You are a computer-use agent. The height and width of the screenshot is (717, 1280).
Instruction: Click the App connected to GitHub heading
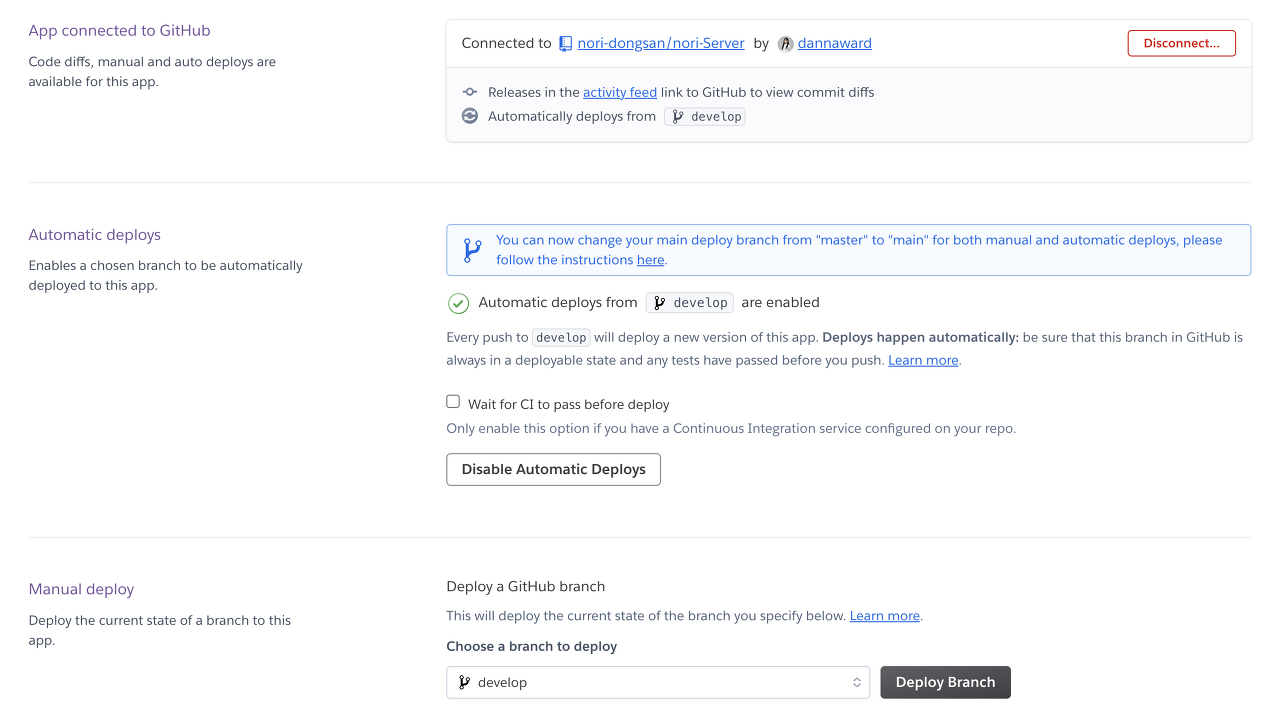120,31
